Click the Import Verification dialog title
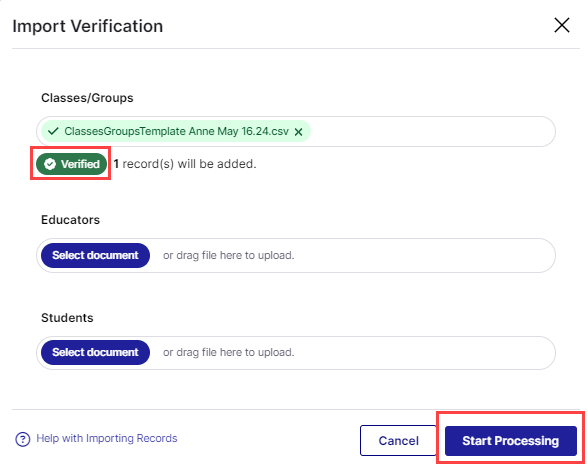Screen dimensions: 588x467 pos(88,26)
